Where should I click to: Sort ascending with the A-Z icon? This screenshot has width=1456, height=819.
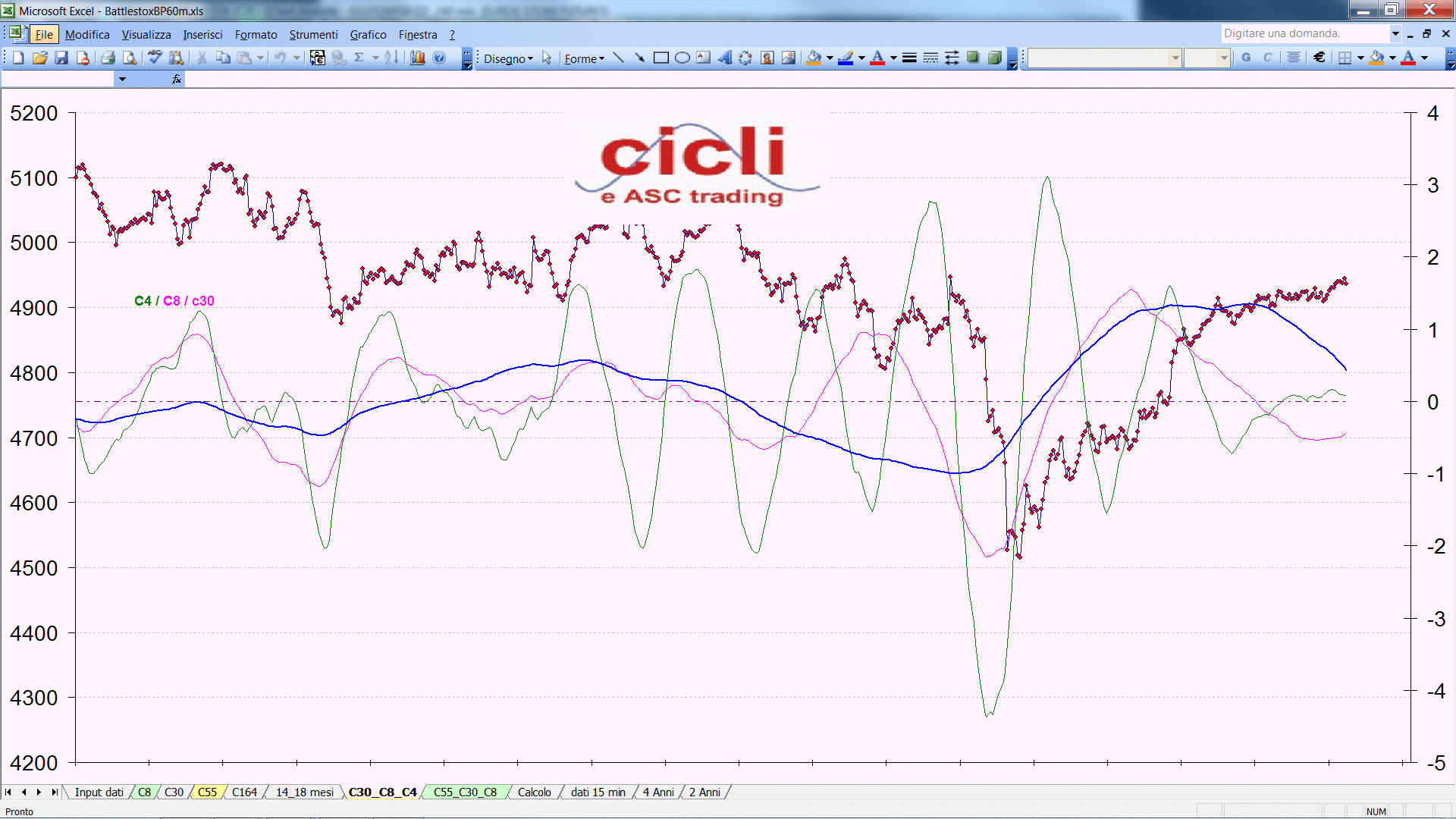click(391, 58)
